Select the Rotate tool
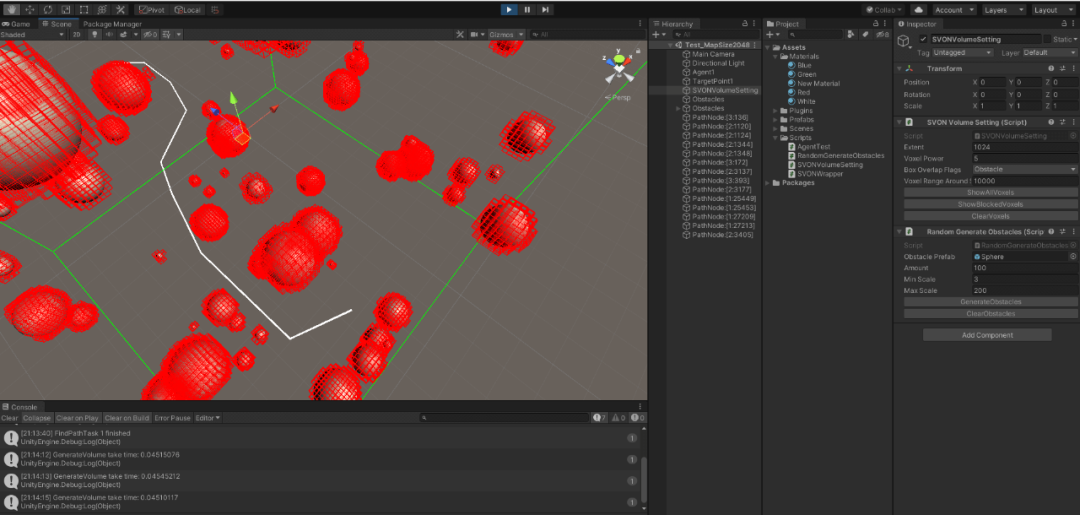The height and width of the screenshot is (515, 1080). tap(48, 10)
